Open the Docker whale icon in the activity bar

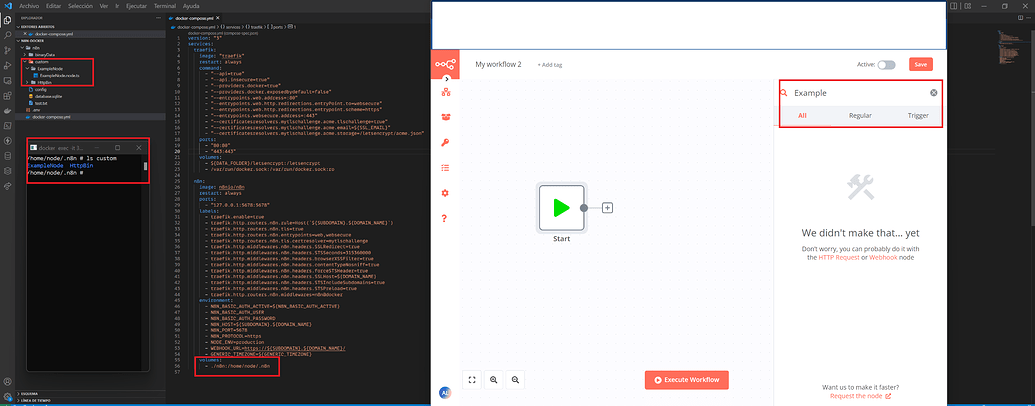click(6, 110)
